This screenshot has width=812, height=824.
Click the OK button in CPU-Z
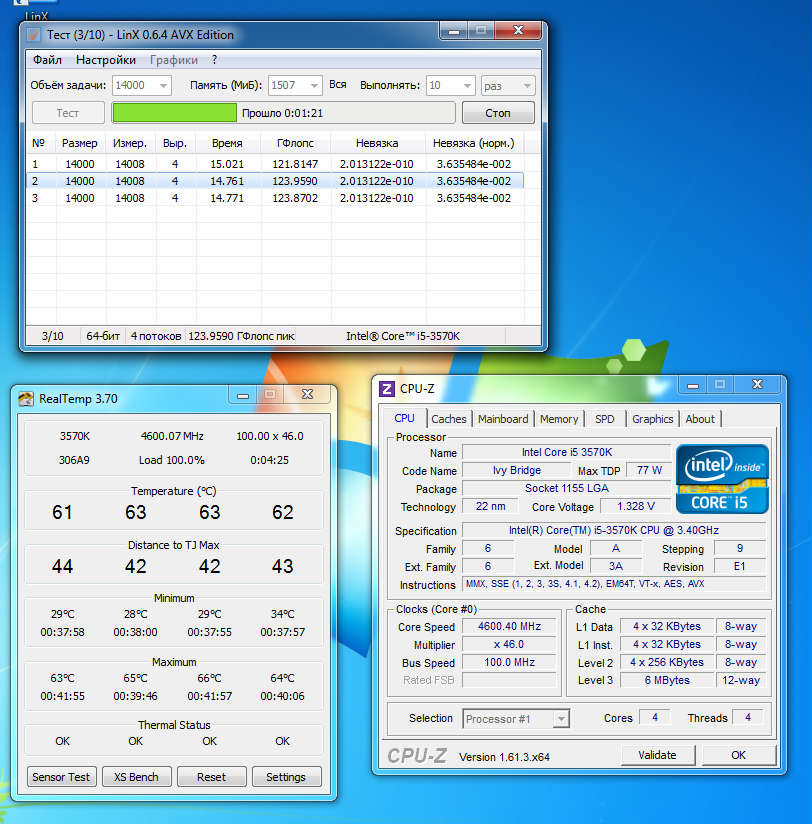tap(738, 755)
